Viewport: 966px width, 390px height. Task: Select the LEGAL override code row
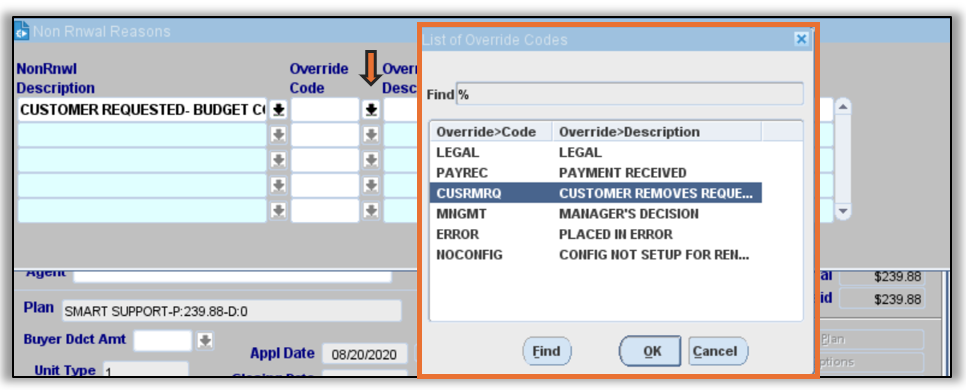(x=596, y=152)
